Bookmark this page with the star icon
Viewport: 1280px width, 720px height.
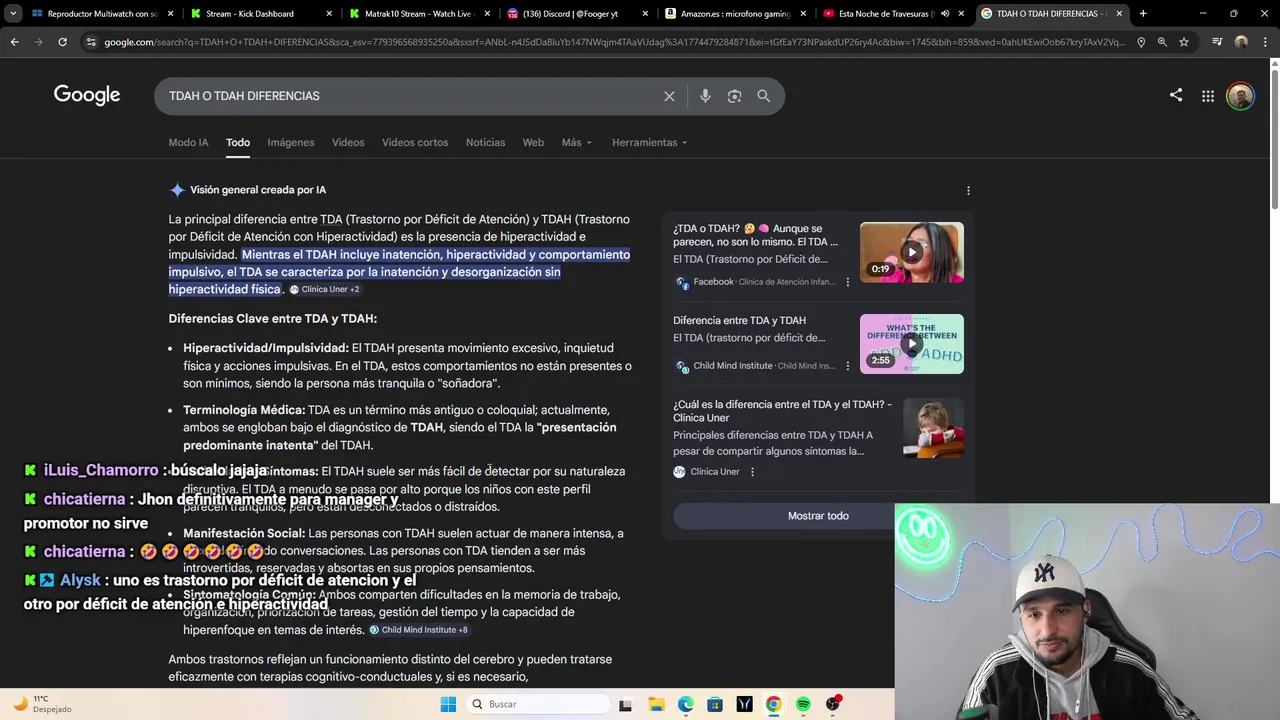pos(1184,42)
